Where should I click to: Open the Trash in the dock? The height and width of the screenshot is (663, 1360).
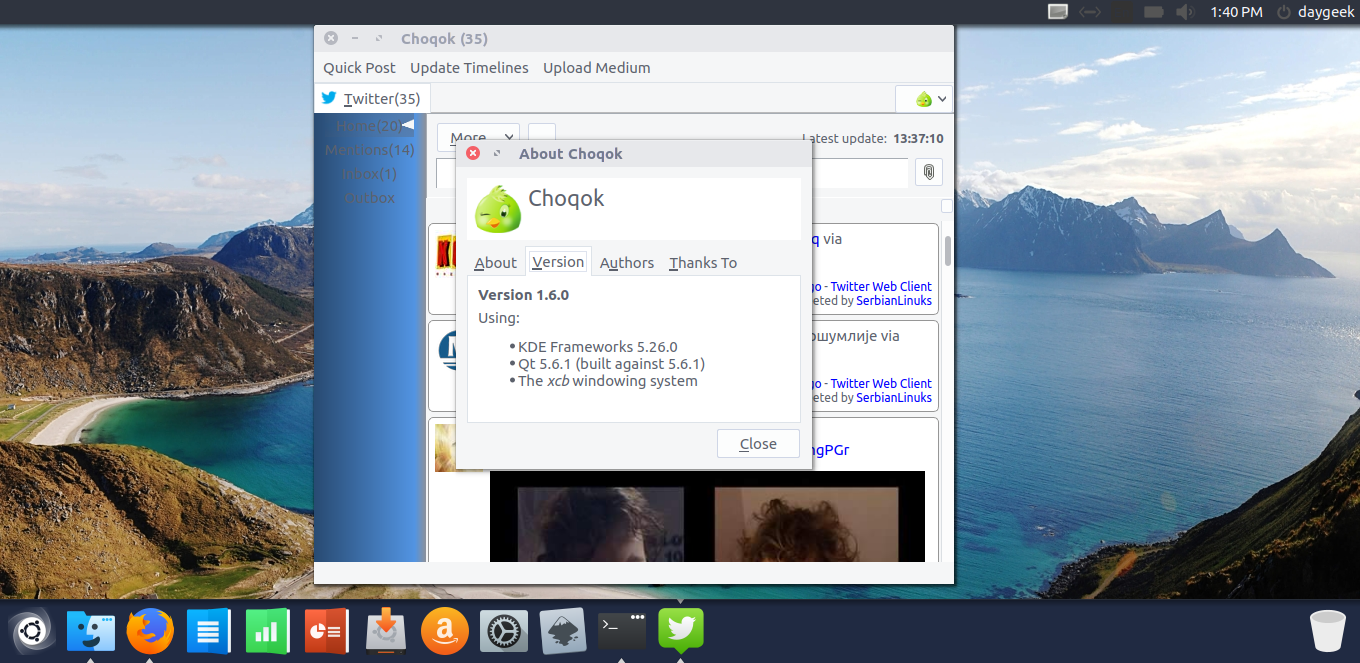(1328, 632)
